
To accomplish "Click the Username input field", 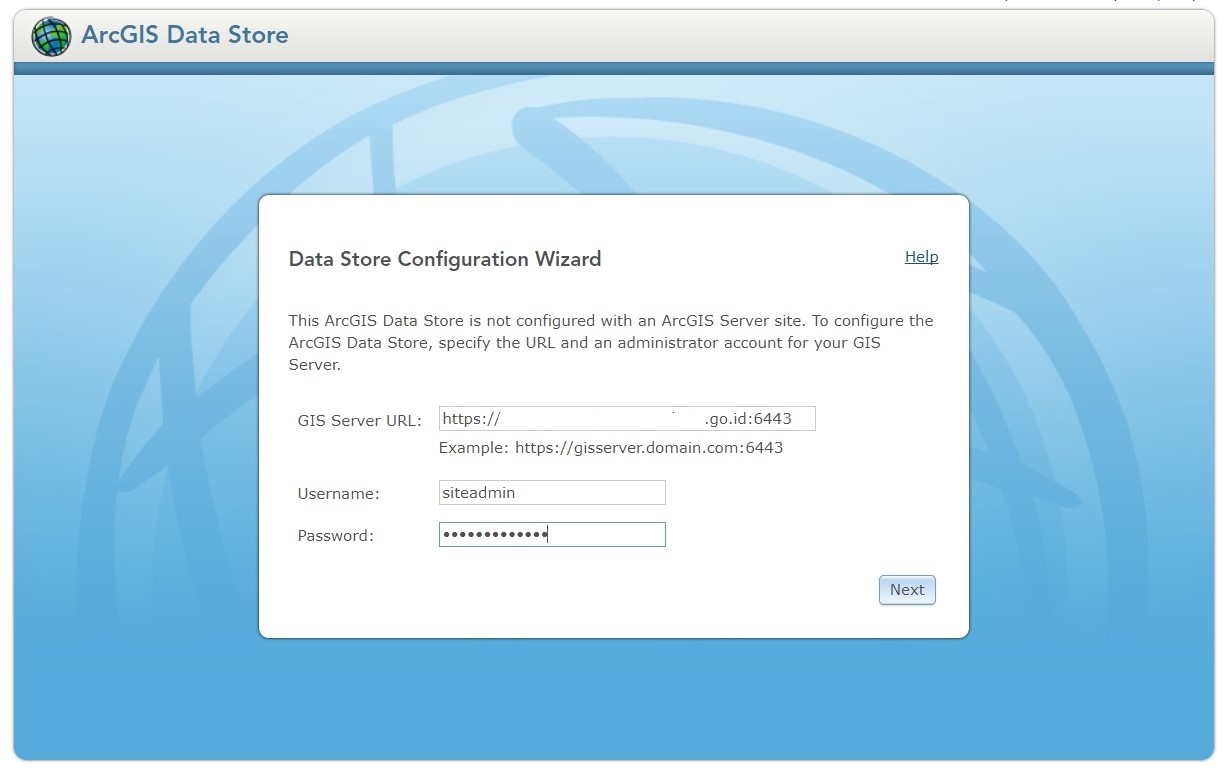I will (552, 493).
